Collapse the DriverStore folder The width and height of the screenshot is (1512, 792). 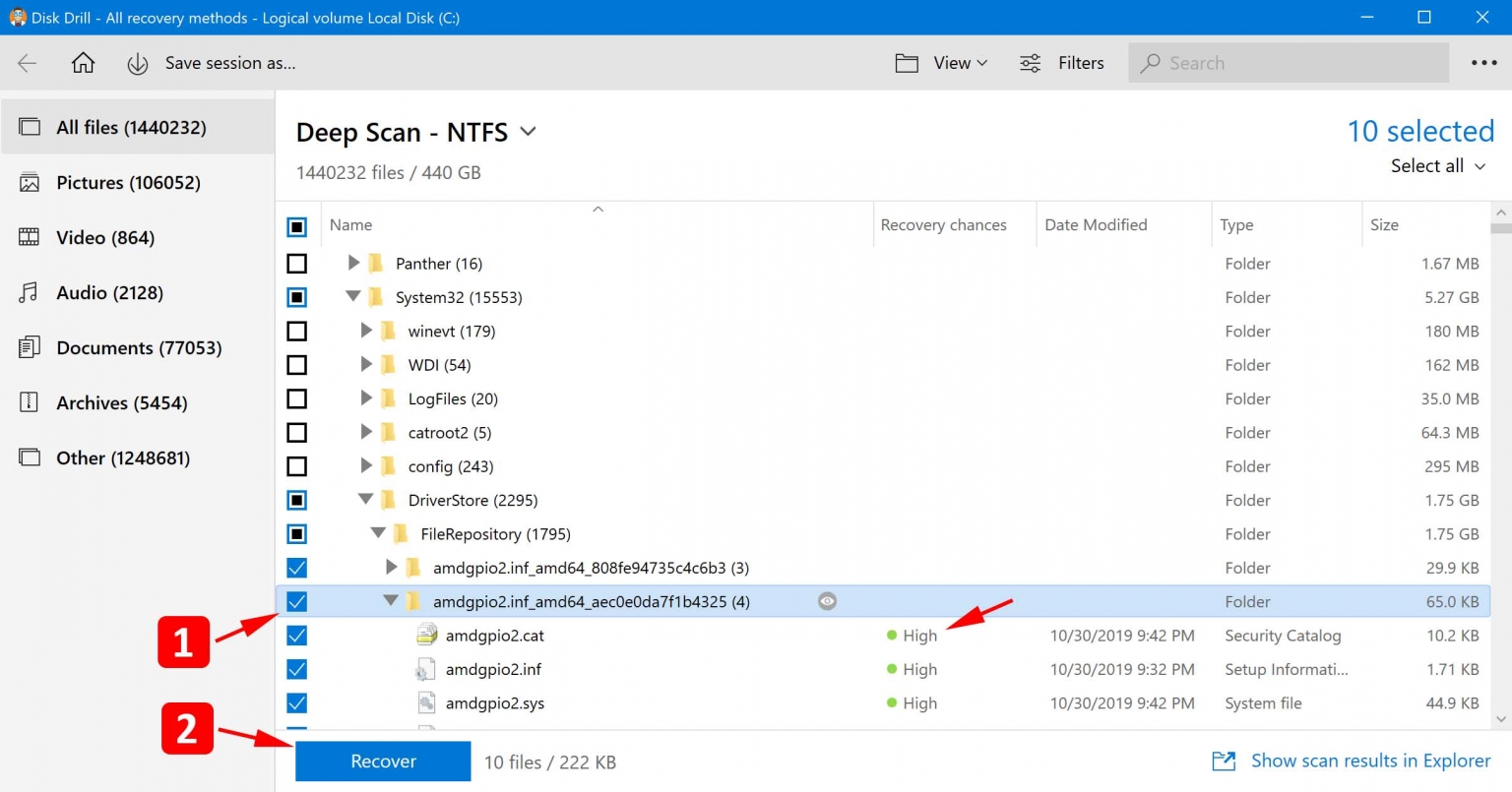[365, 500]
